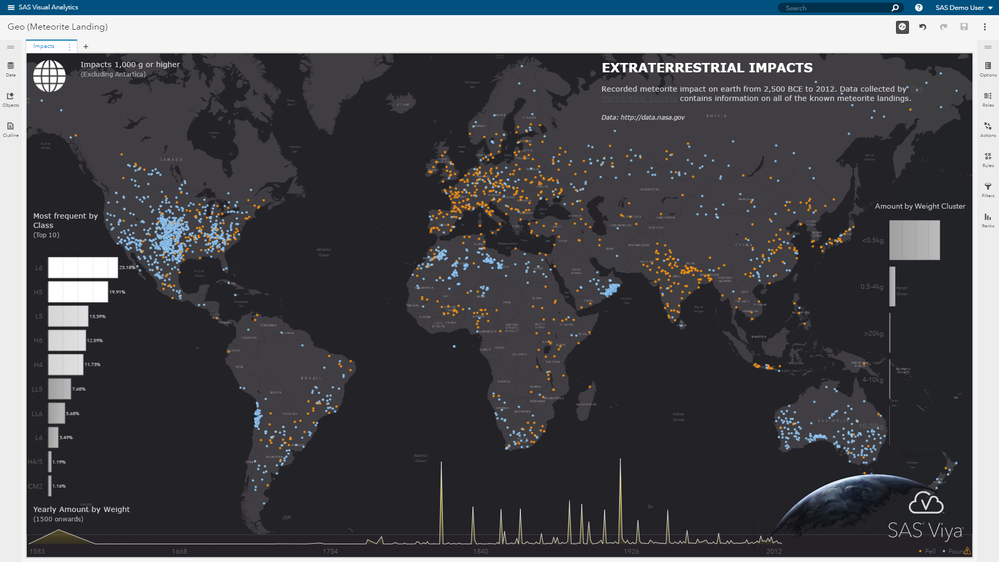Open the Filters pane
This screenshot has height=562, width=999.
coord(988,190)
